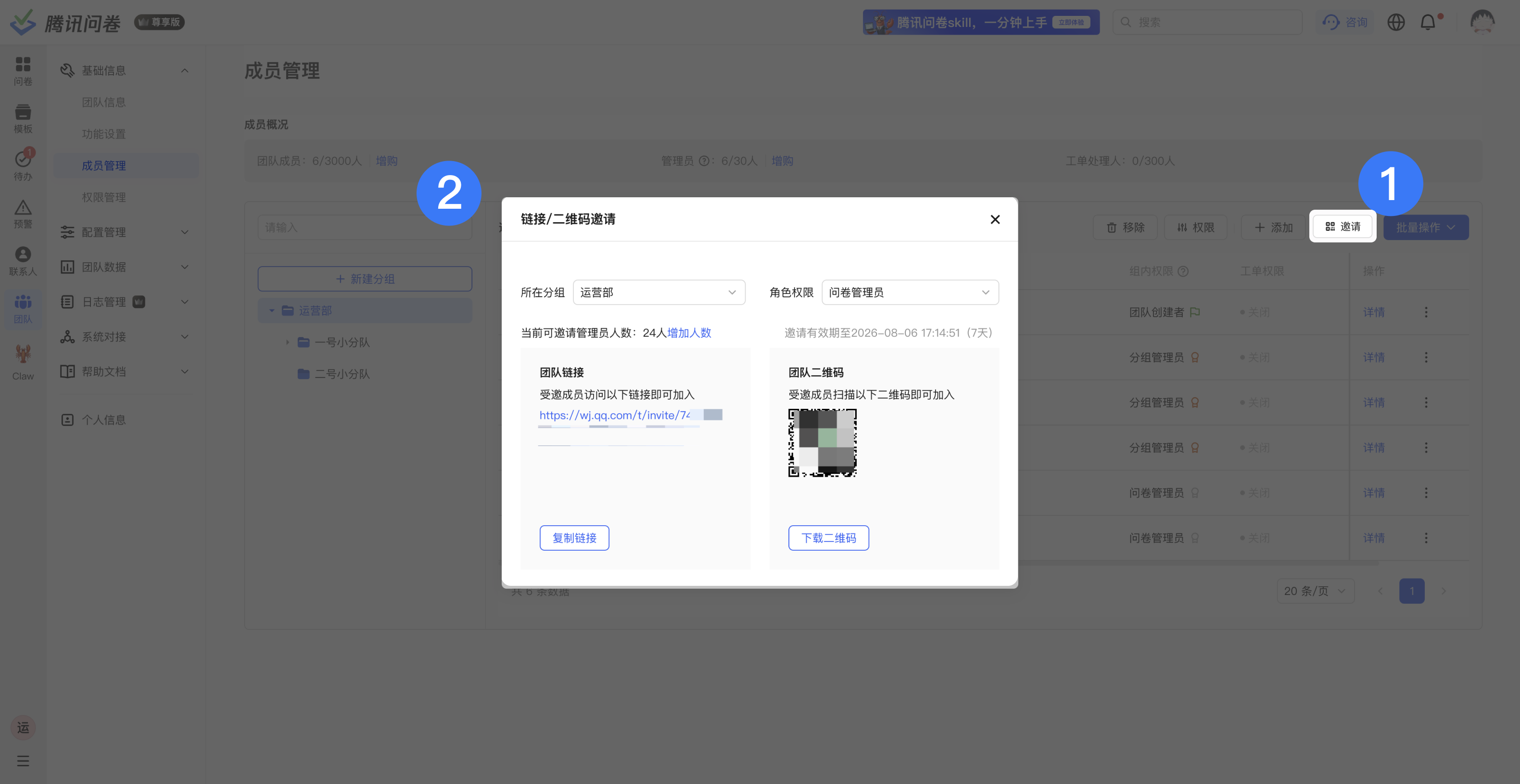Click the 权限 permissions button
This screenshot has height=784, width=1520.
(x=1195, y=228)
